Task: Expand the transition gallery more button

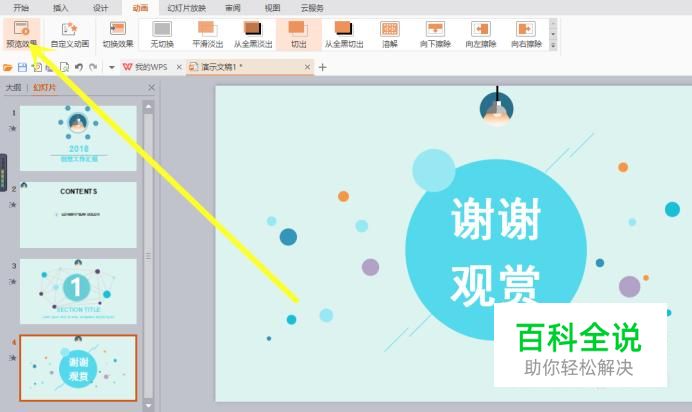Action: pyautogui.click(x=553, y=45)
